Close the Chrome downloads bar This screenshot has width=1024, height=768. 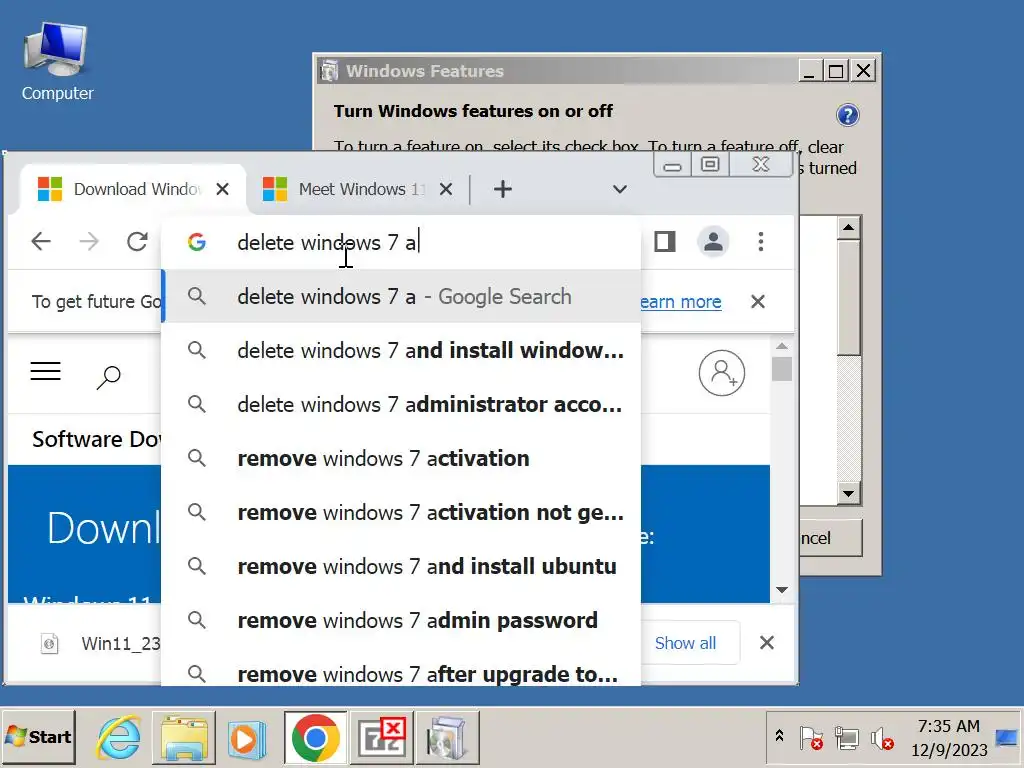click(767, 643)
